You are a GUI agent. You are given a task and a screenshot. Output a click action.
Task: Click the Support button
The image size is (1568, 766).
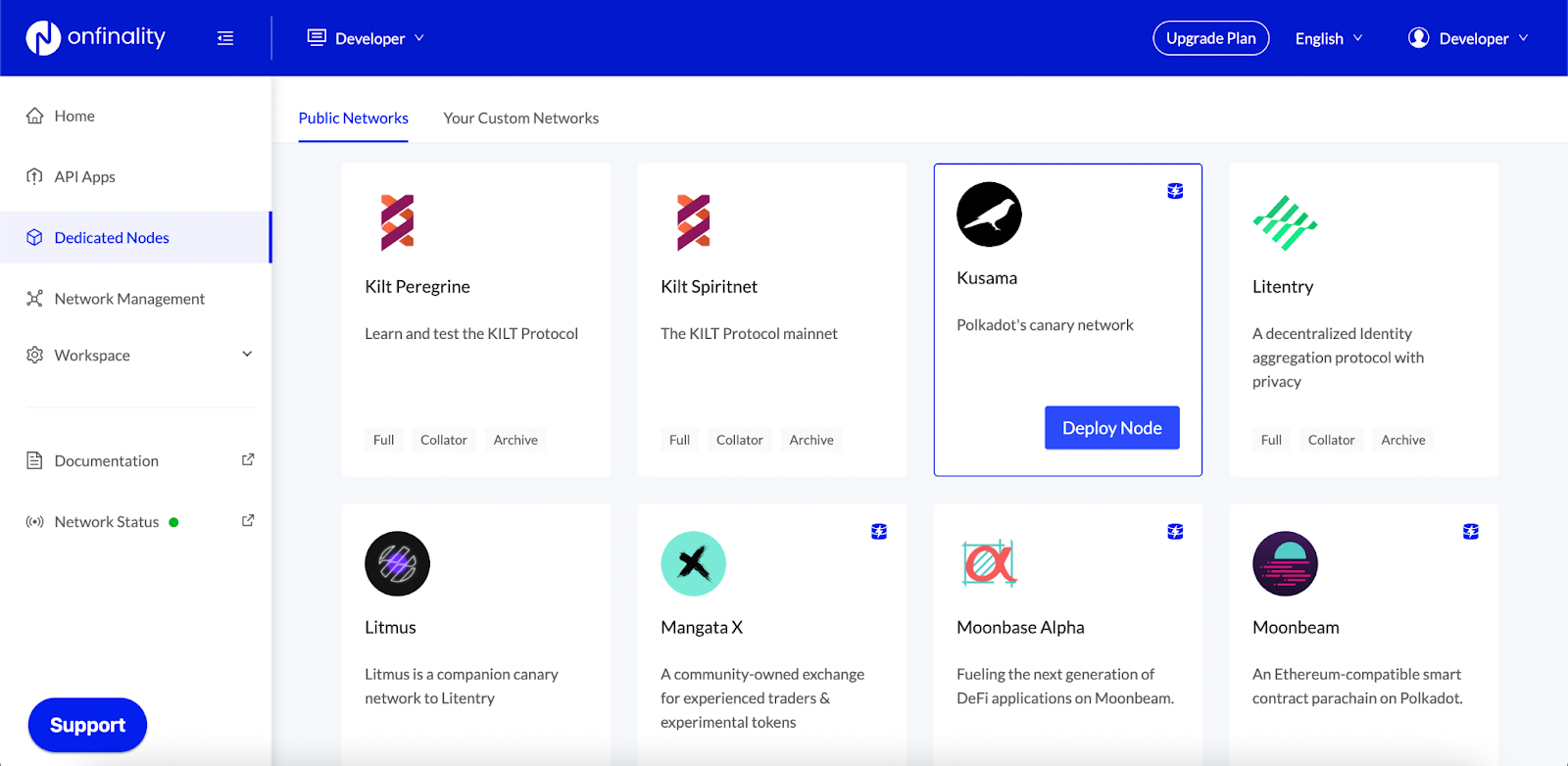click(x=87, y=725)
